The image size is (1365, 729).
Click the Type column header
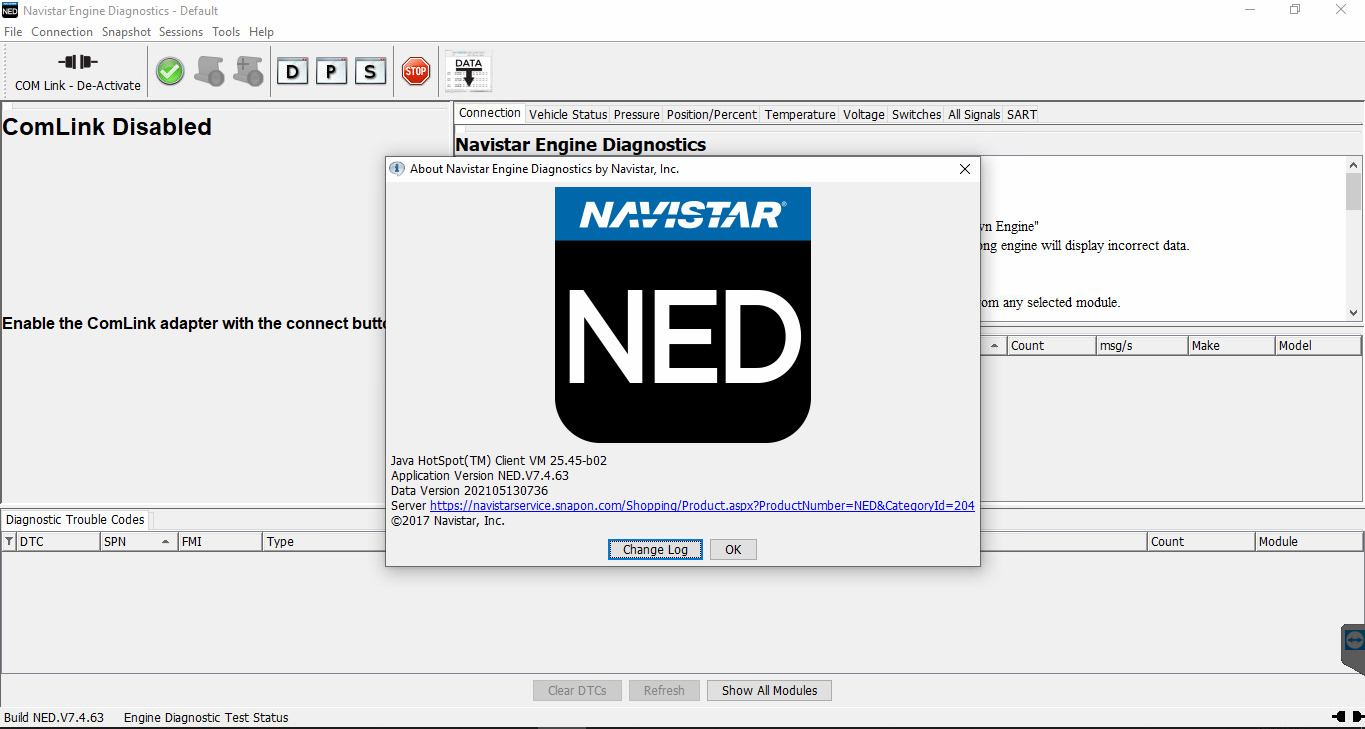click(323, 541)
